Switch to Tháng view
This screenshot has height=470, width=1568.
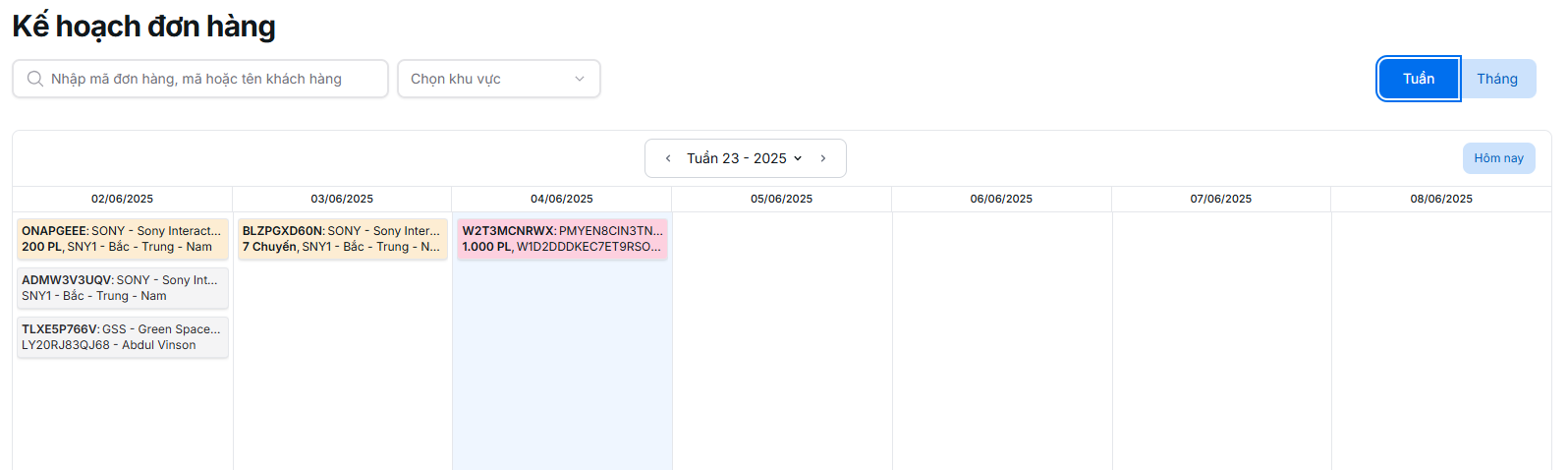[1496, 79]
